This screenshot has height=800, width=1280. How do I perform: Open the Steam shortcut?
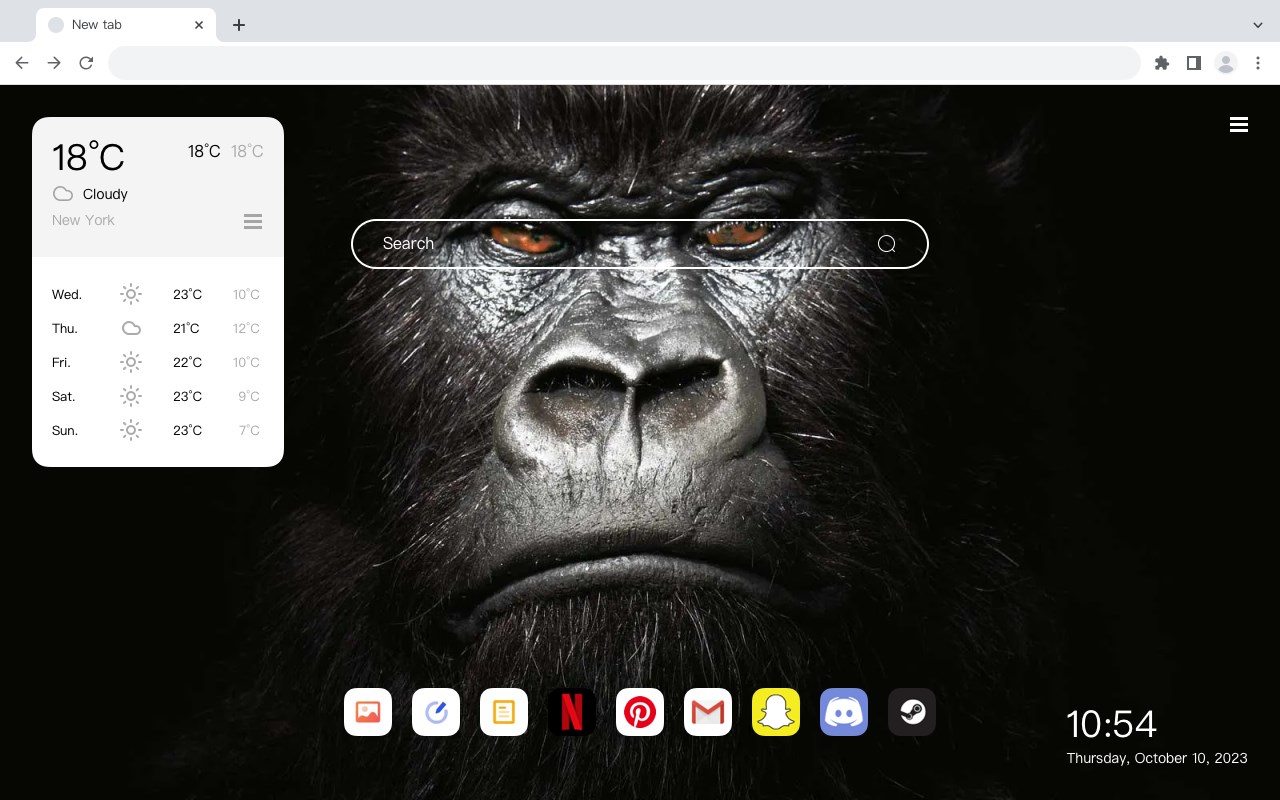912,712
